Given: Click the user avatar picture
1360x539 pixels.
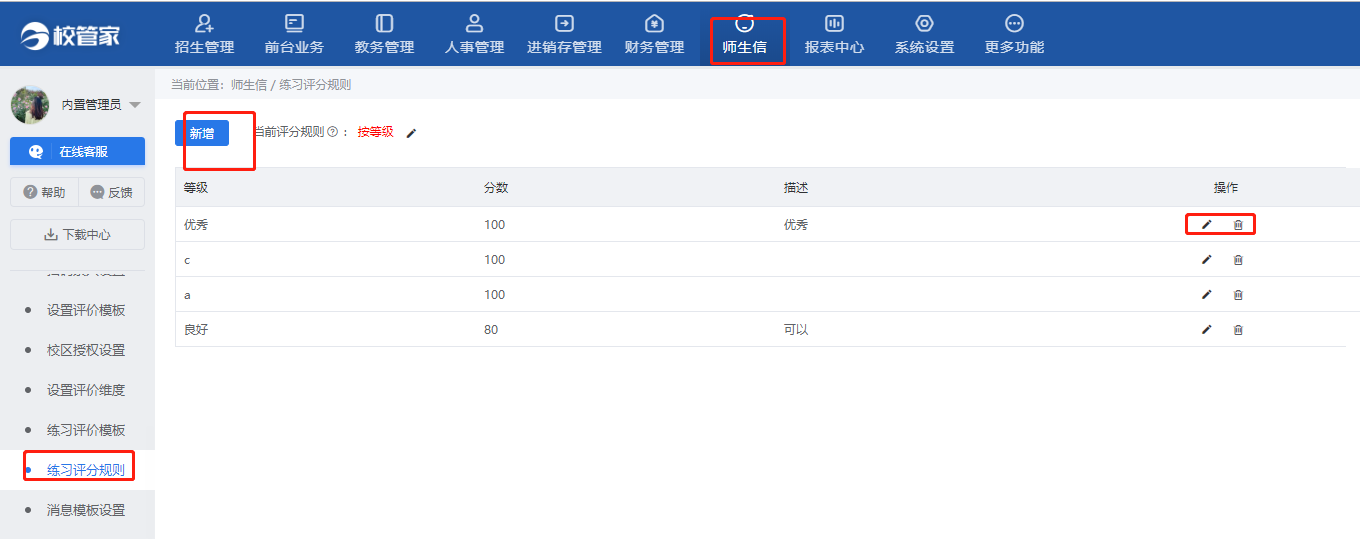Looking at the screenshot, I should 30,104.
